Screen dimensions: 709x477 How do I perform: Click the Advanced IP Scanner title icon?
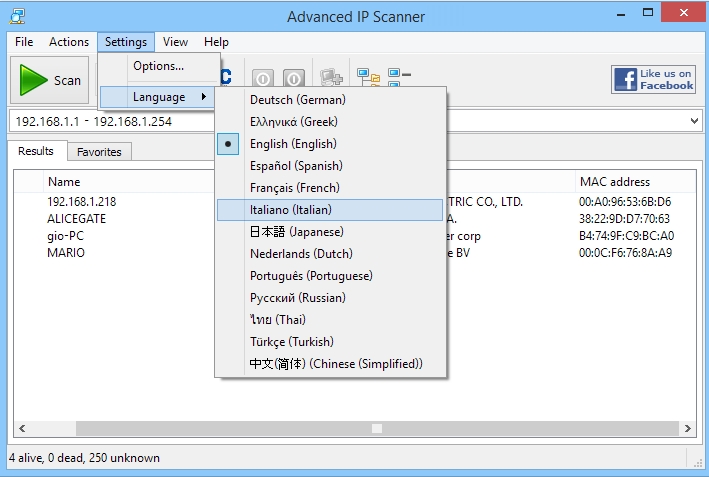17,16
